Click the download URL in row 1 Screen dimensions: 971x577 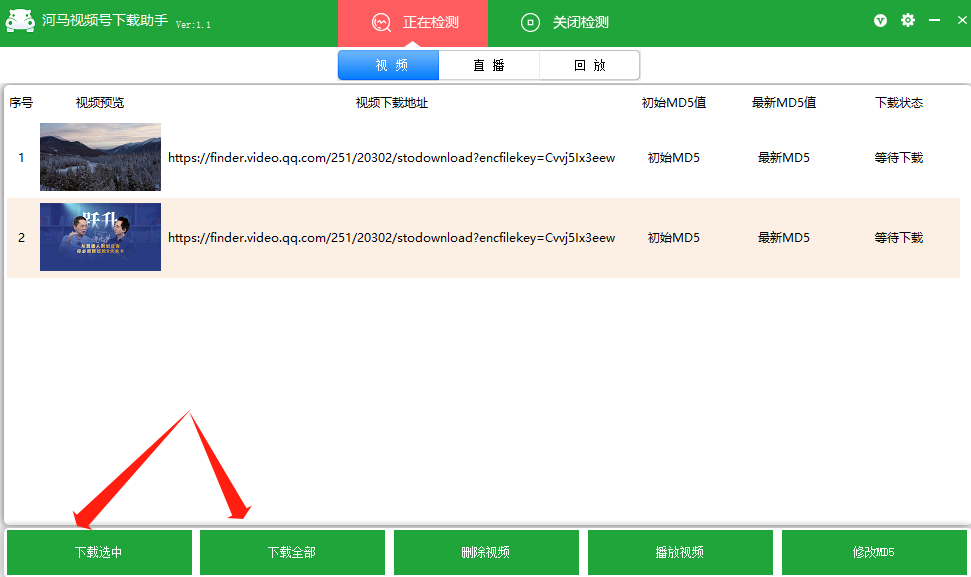coord(391,158)
